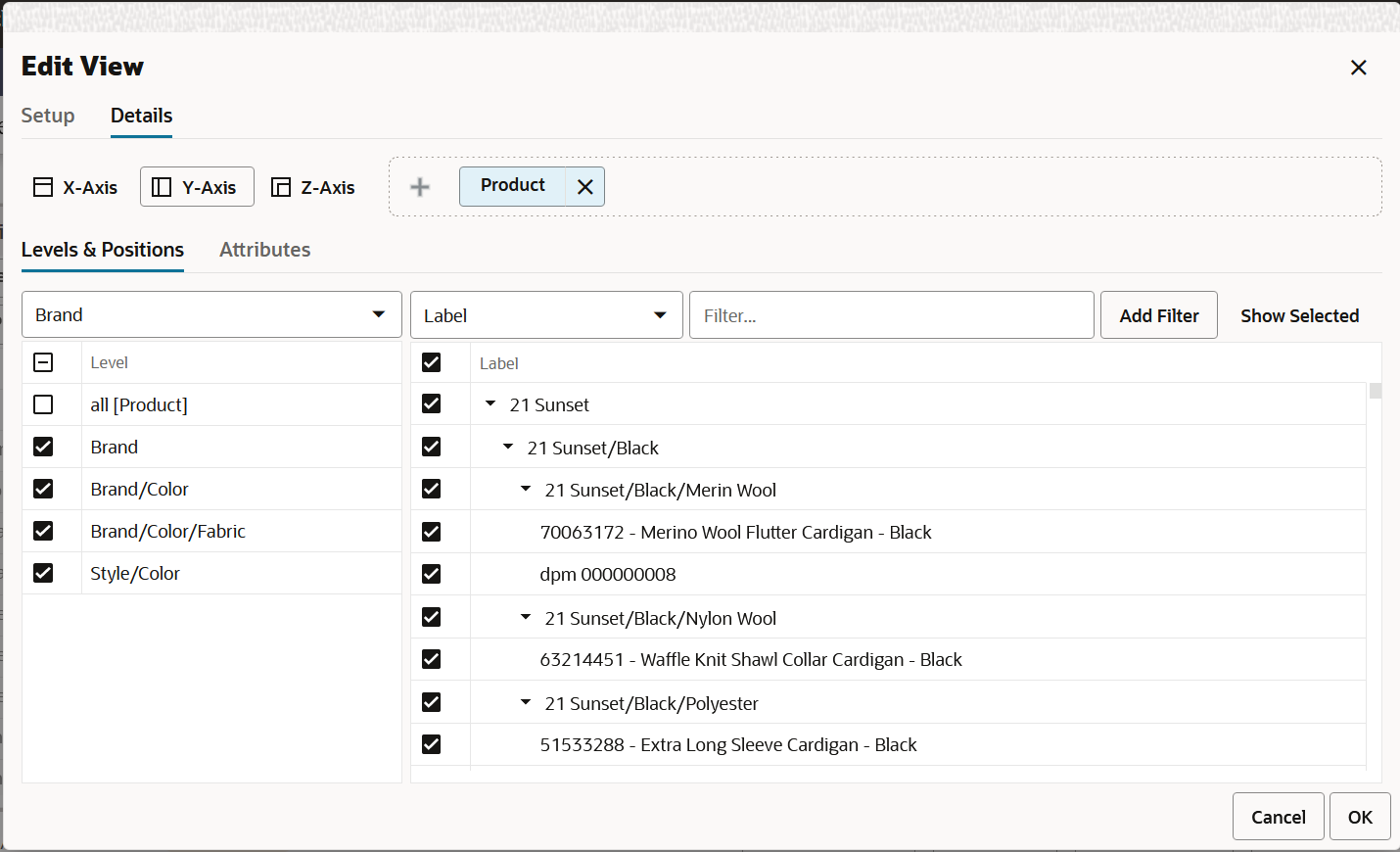Uncheck the 21 Sunset row checkbox

tap(431, 403)
